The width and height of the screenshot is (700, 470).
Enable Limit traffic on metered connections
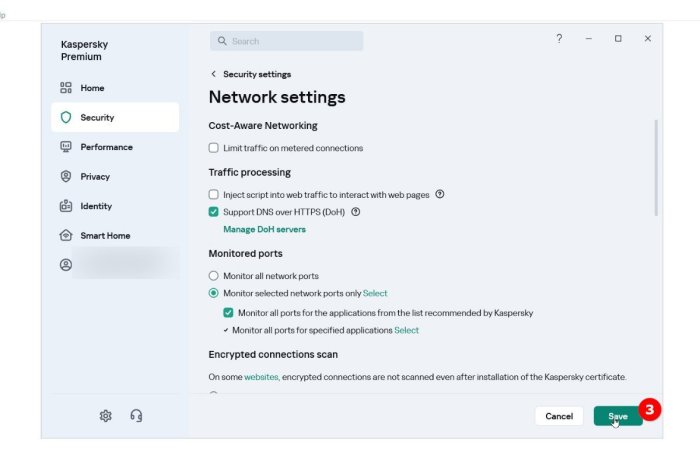point(213,148)
